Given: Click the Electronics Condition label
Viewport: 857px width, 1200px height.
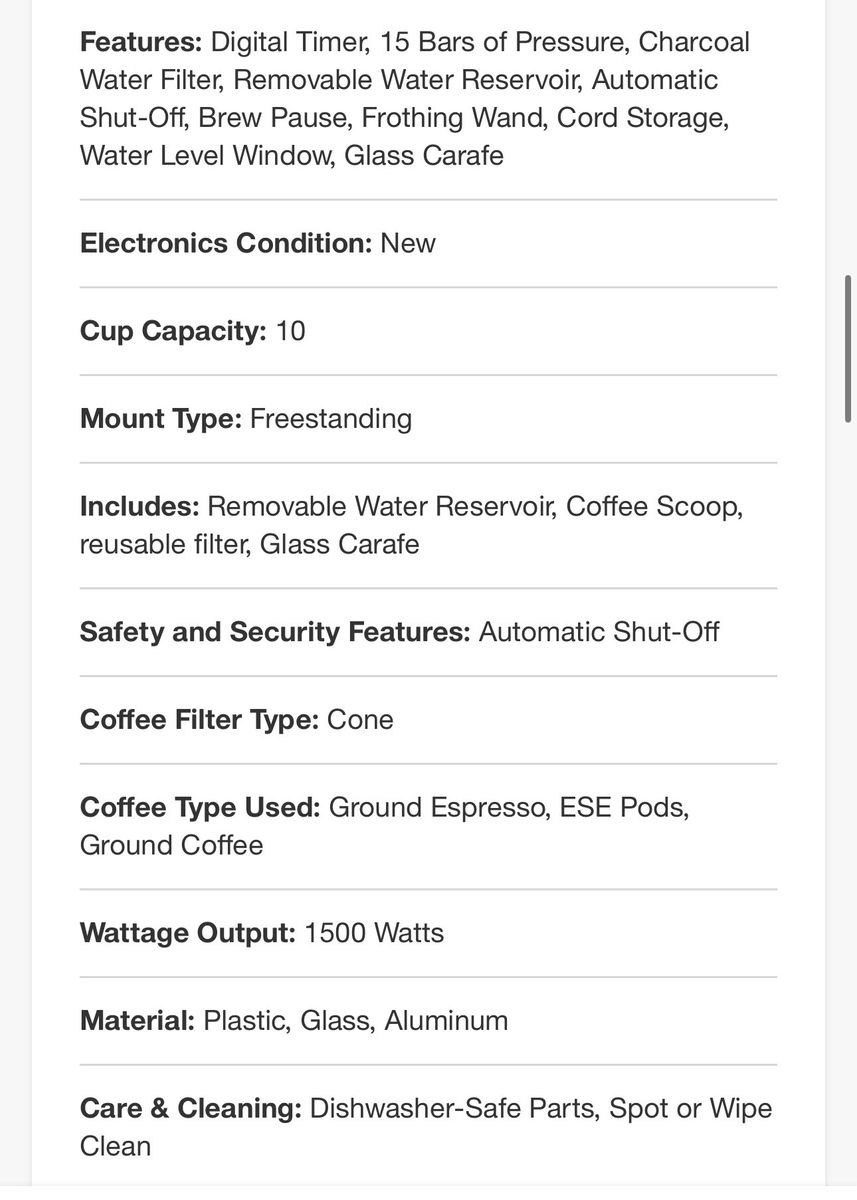Looking at the screenshot, I should (x=226, y=244).
